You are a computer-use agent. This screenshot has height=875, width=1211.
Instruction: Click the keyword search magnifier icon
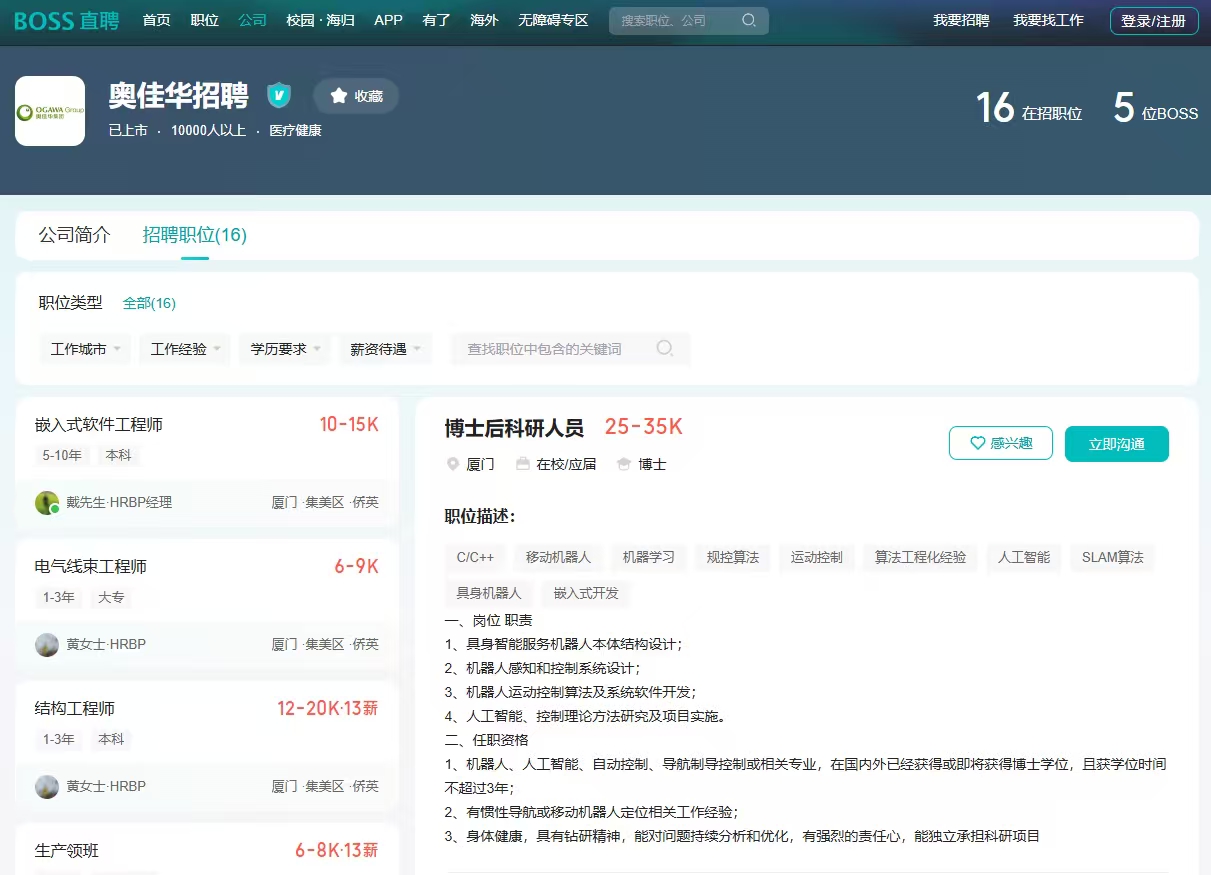click(664, 349)
